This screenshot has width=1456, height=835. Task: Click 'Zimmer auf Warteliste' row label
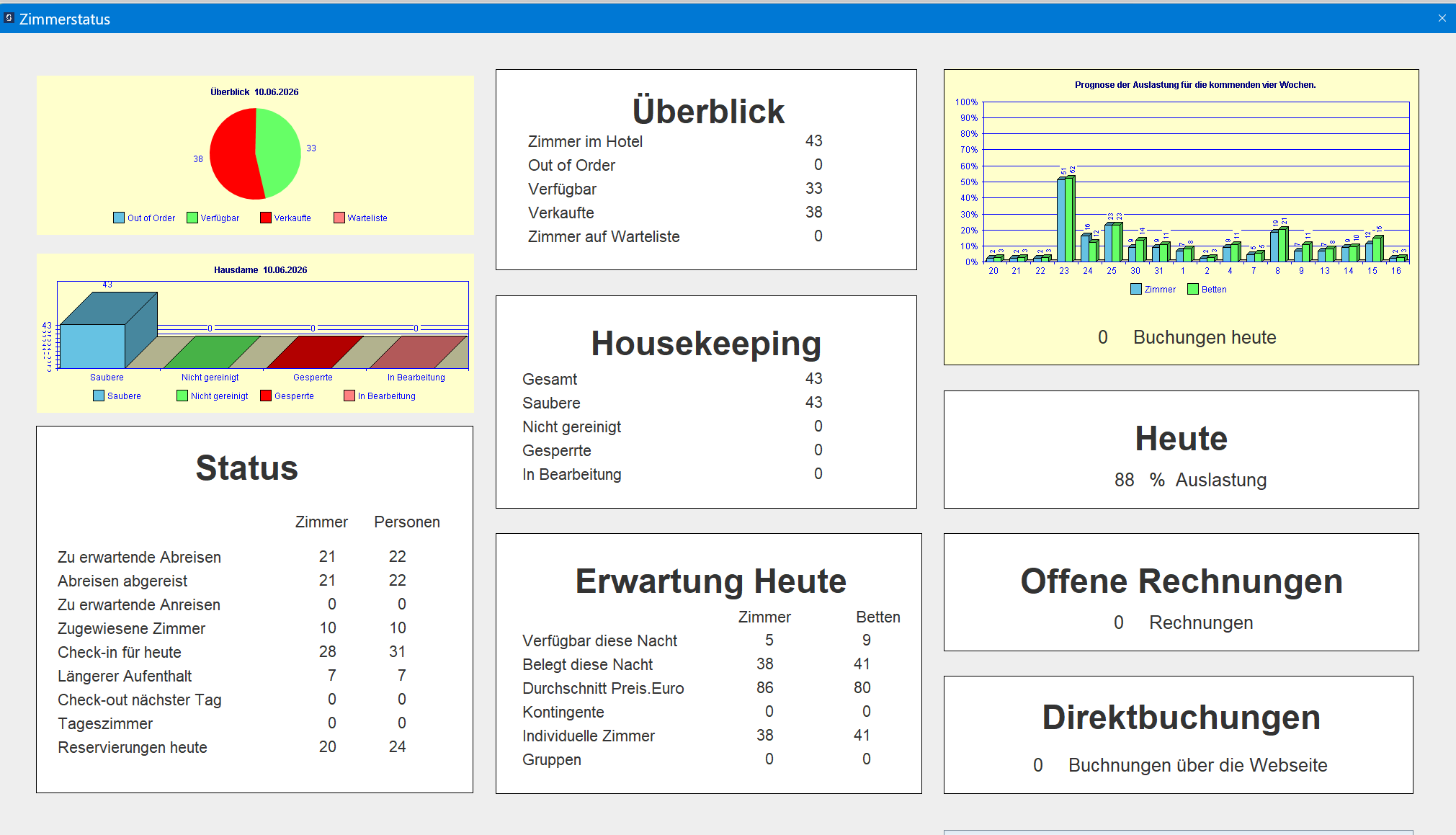[604, 236]
